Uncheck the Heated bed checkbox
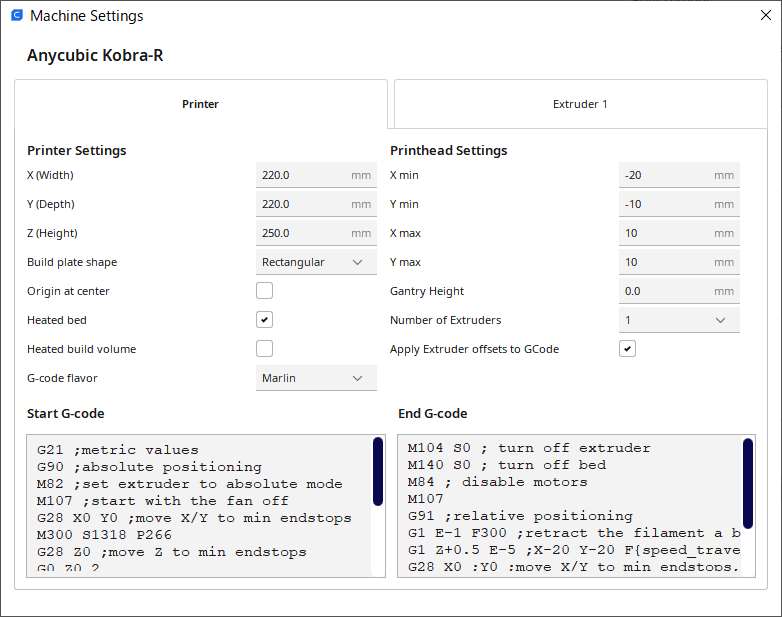Viewport: 782px width, 617px height. tap(264, 320)
